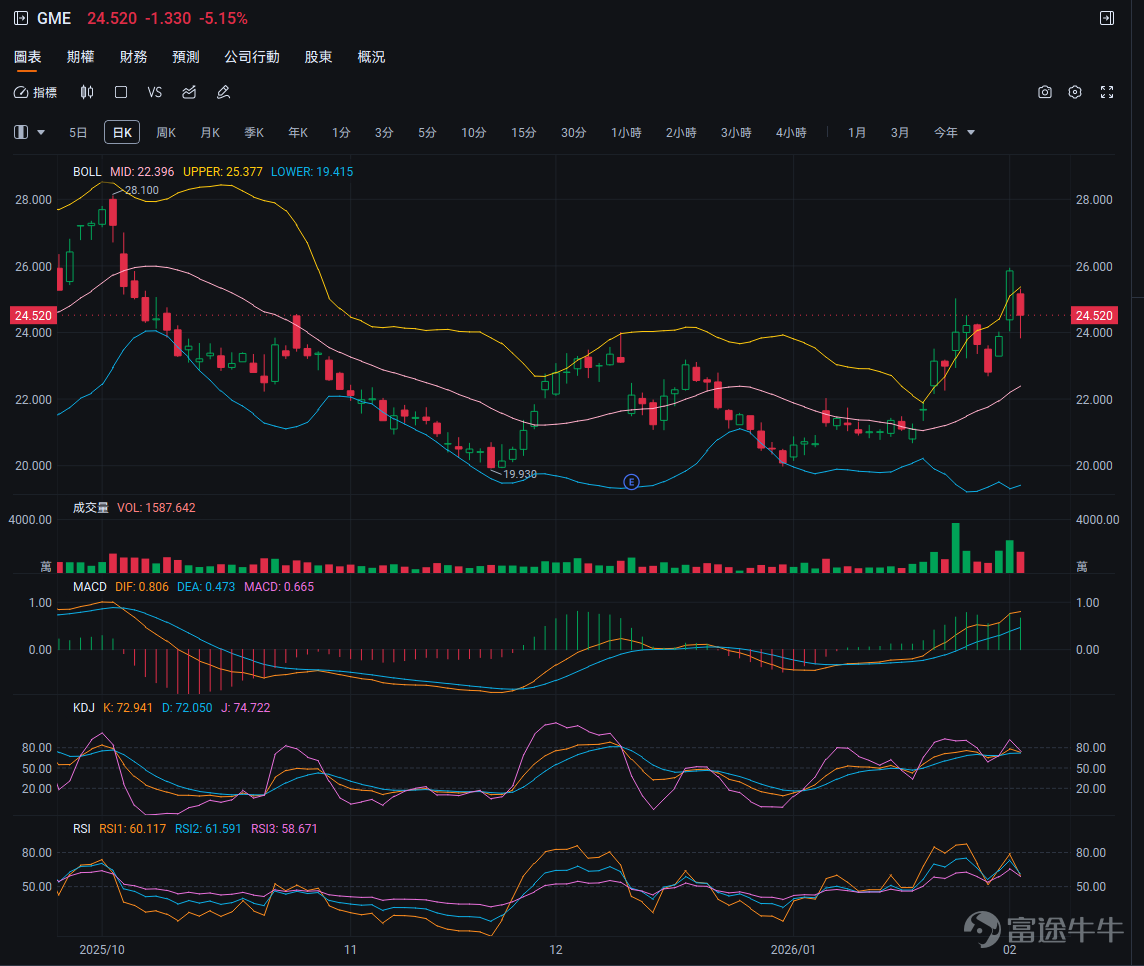
Task: Click the BOLL indicator label
Action: (x=87, y=171)
